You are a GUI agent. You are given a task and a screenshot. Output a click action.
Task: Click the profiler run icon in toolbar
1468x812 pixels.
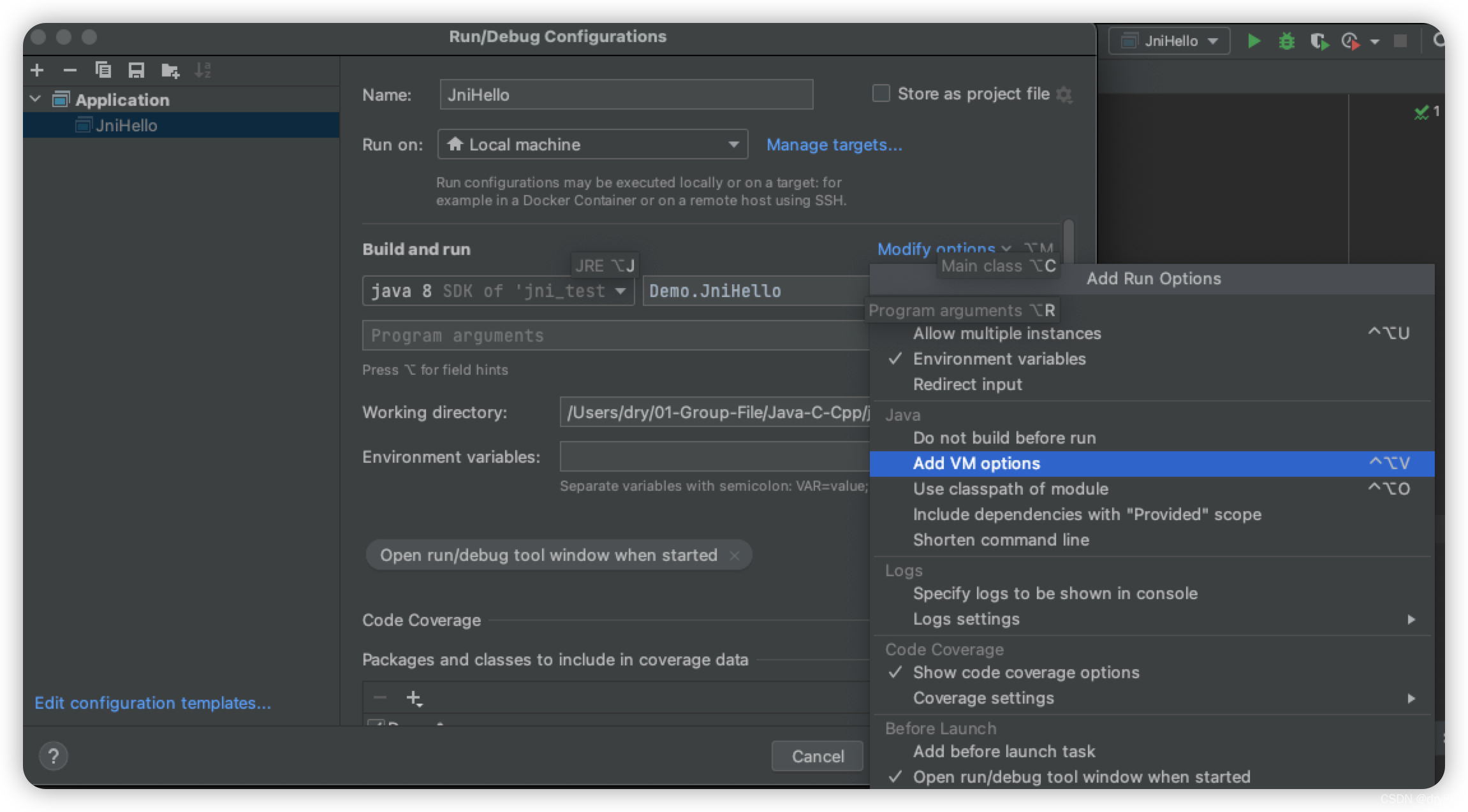pos(1351,41)
